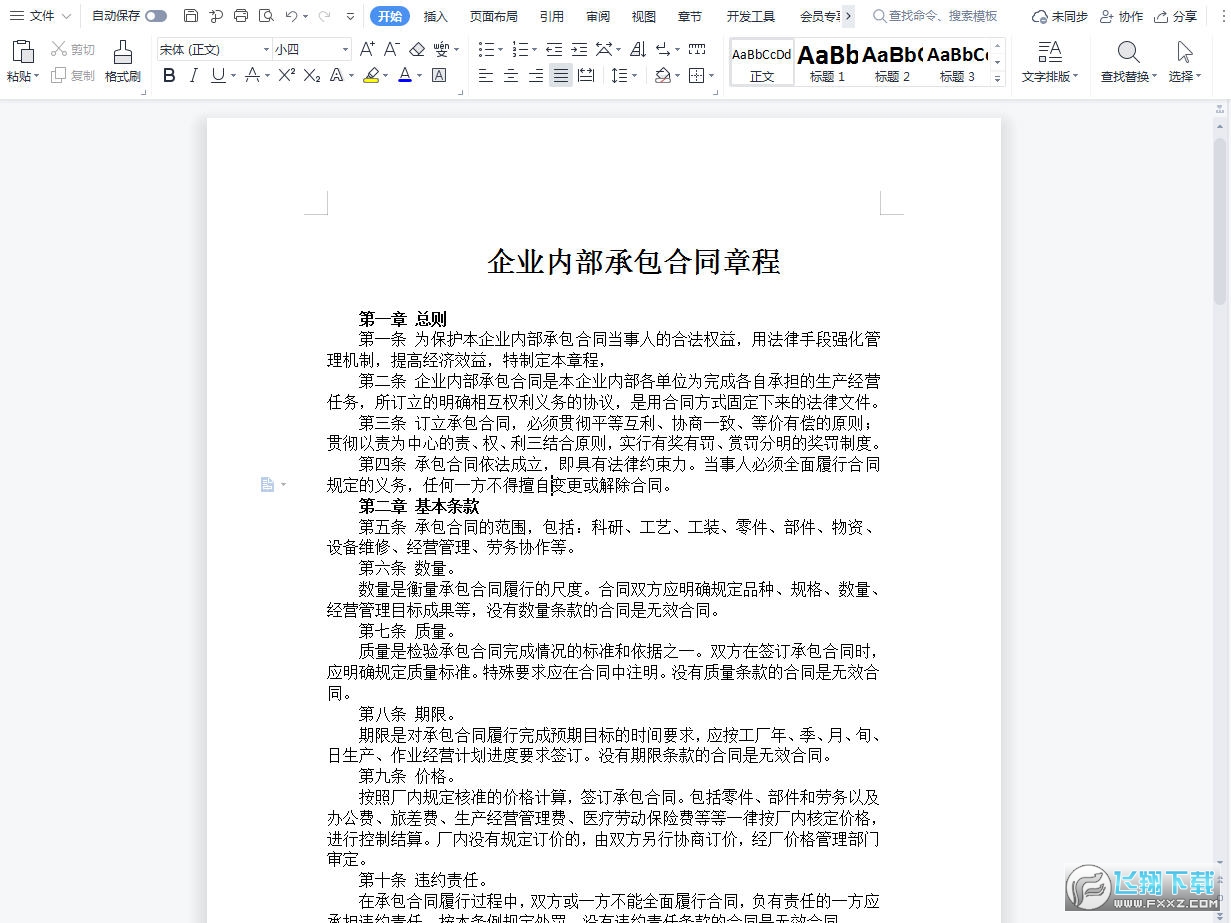Viewport: 1231px width, 923px height.
Task: Expand the highlight color dropdown arrow
Action: pyautogui.click(x=385, y=75)
